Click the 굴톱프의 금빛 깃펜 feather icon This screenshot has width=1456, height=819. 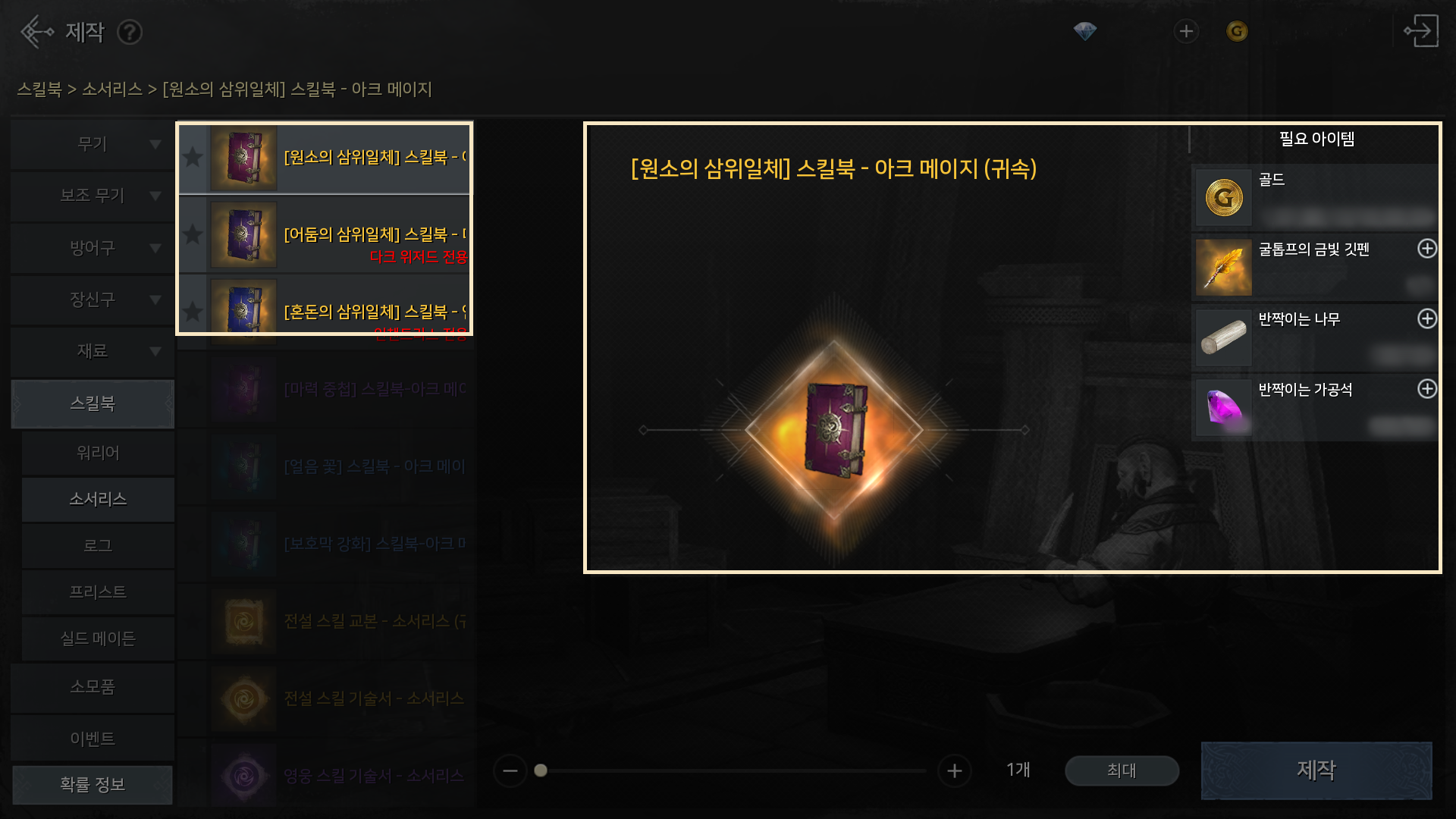1224,268
